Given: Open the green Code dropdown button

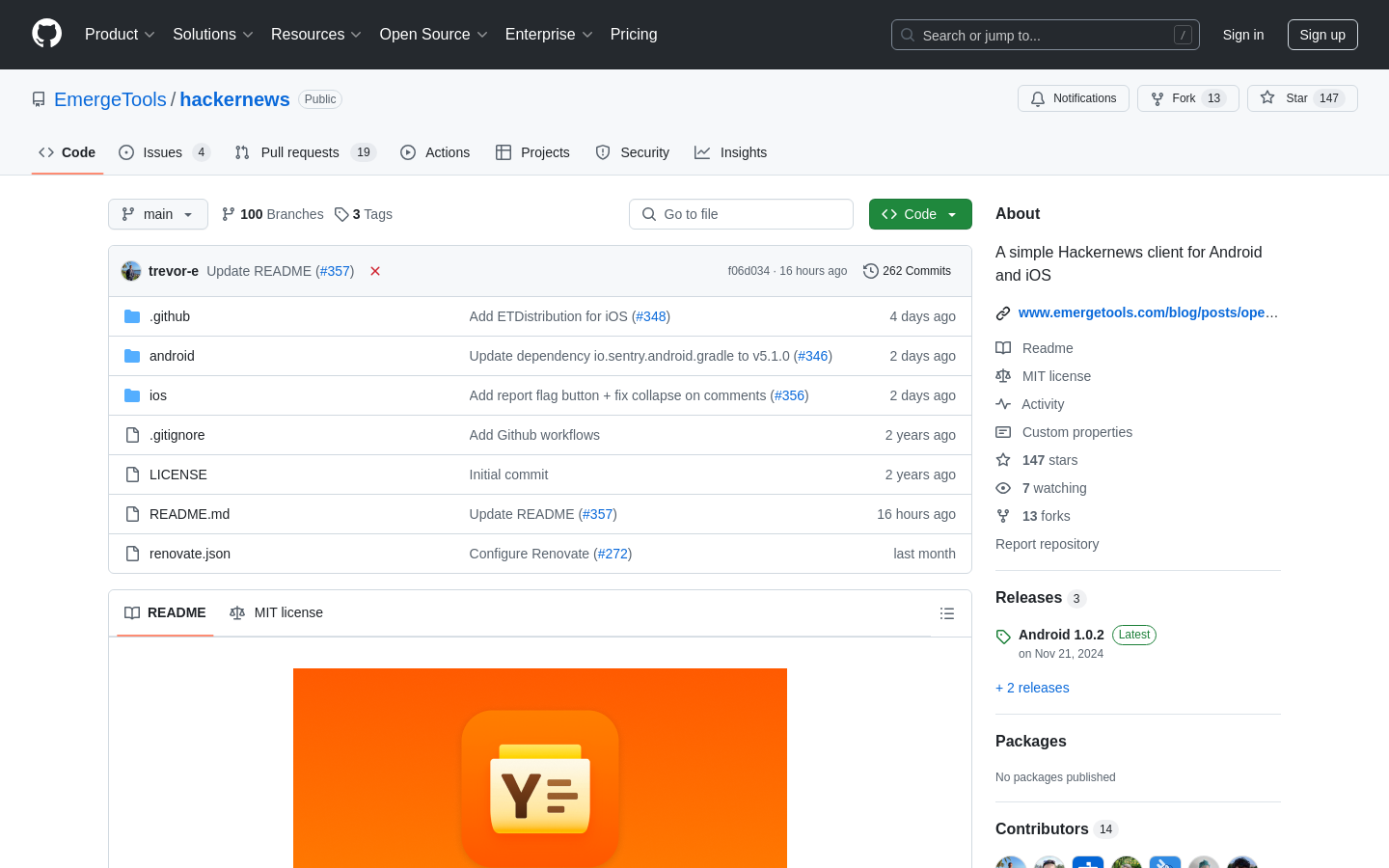Looking at the screenshot, I should click(x=920, y=214).
